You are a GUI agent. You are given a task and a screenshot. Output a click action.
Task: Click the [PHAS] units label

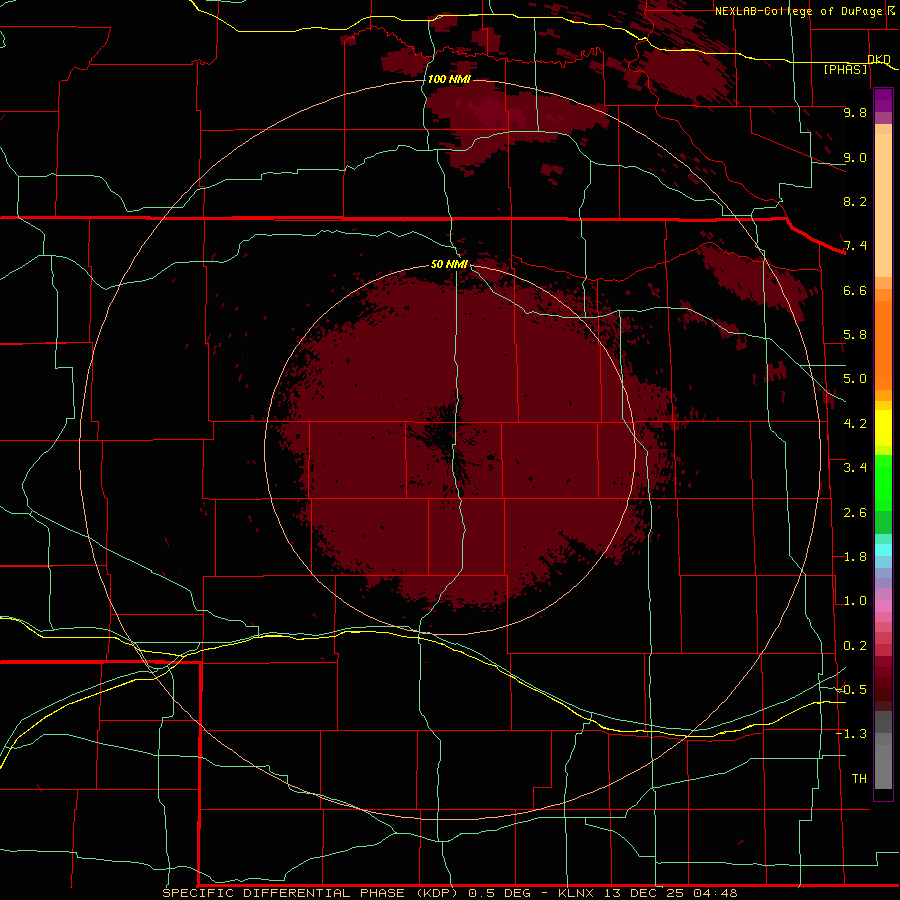[x=845, y=69]
